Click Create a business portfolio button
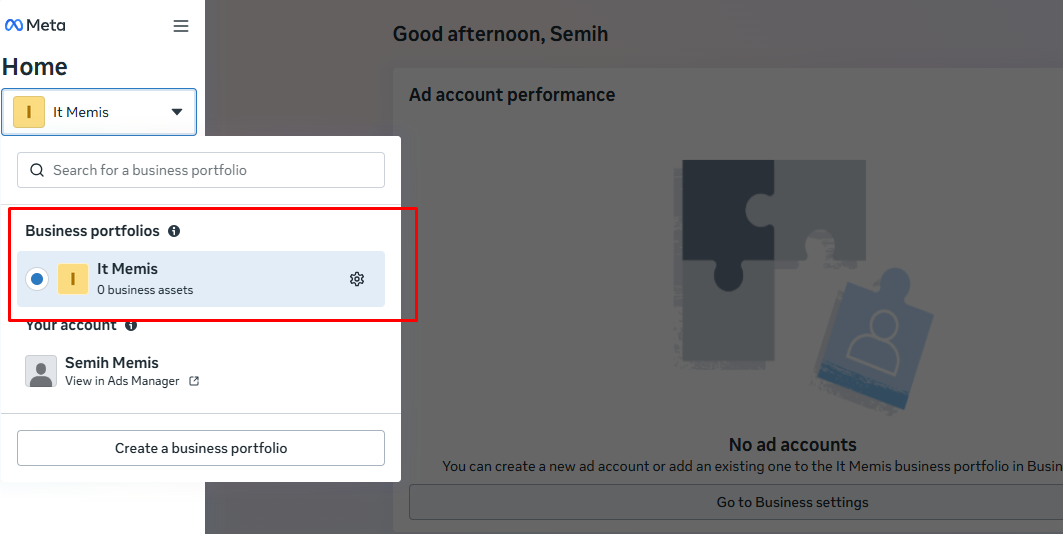The height and width of the screenshot is (534, 1063). click(x=201, y=448)
